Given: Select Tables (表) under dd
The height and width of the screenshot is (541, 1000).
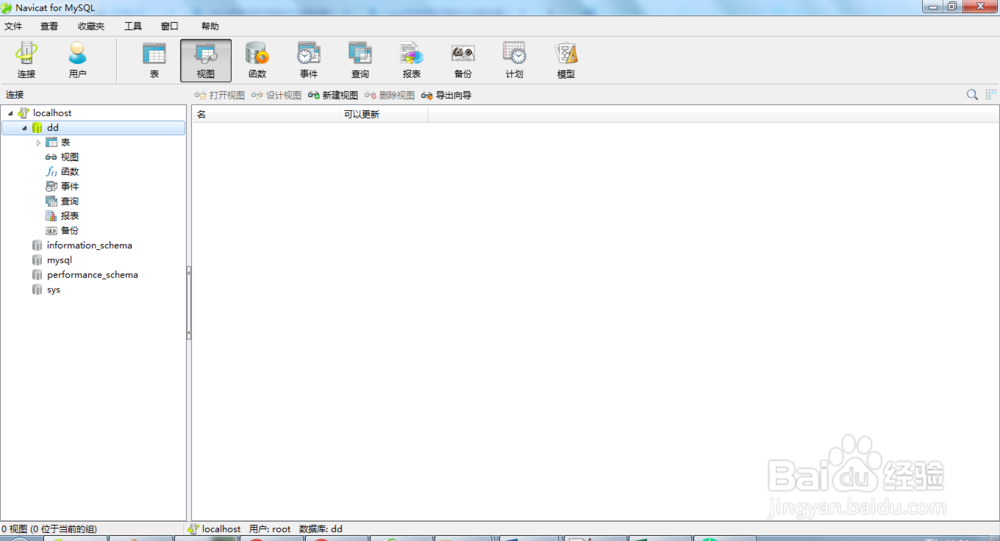Looking at the screenshot, I should tap(65, 142).
